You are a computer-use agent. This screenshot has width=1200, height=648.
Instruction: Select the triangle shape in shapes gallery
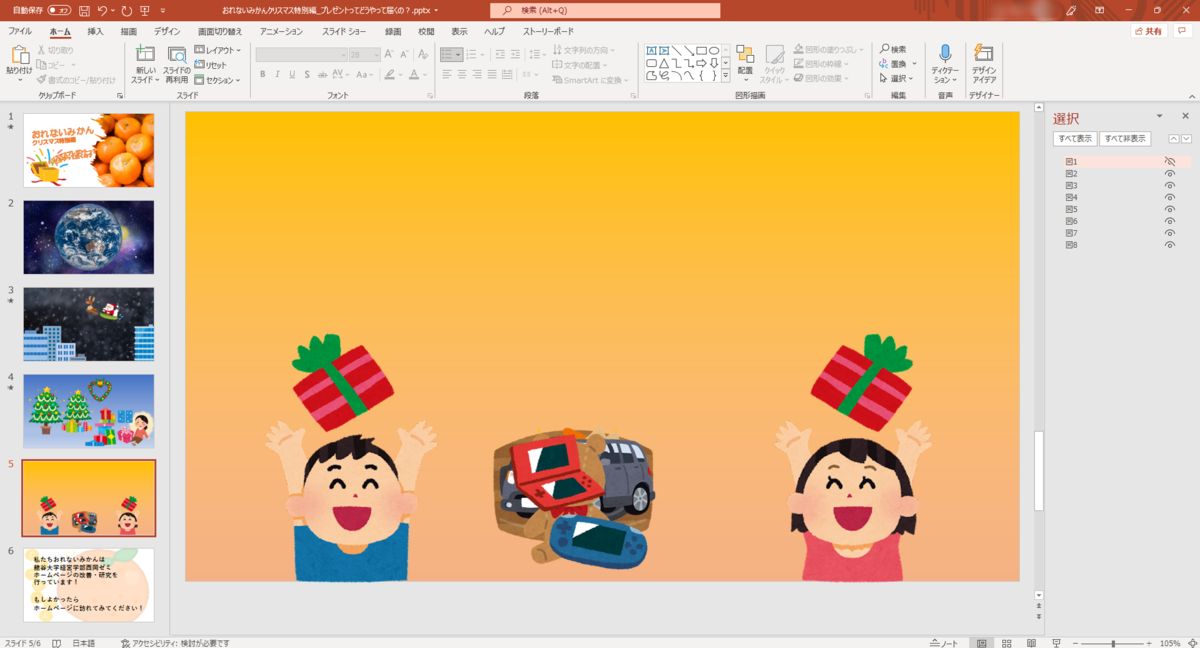(x=663, y=62)
